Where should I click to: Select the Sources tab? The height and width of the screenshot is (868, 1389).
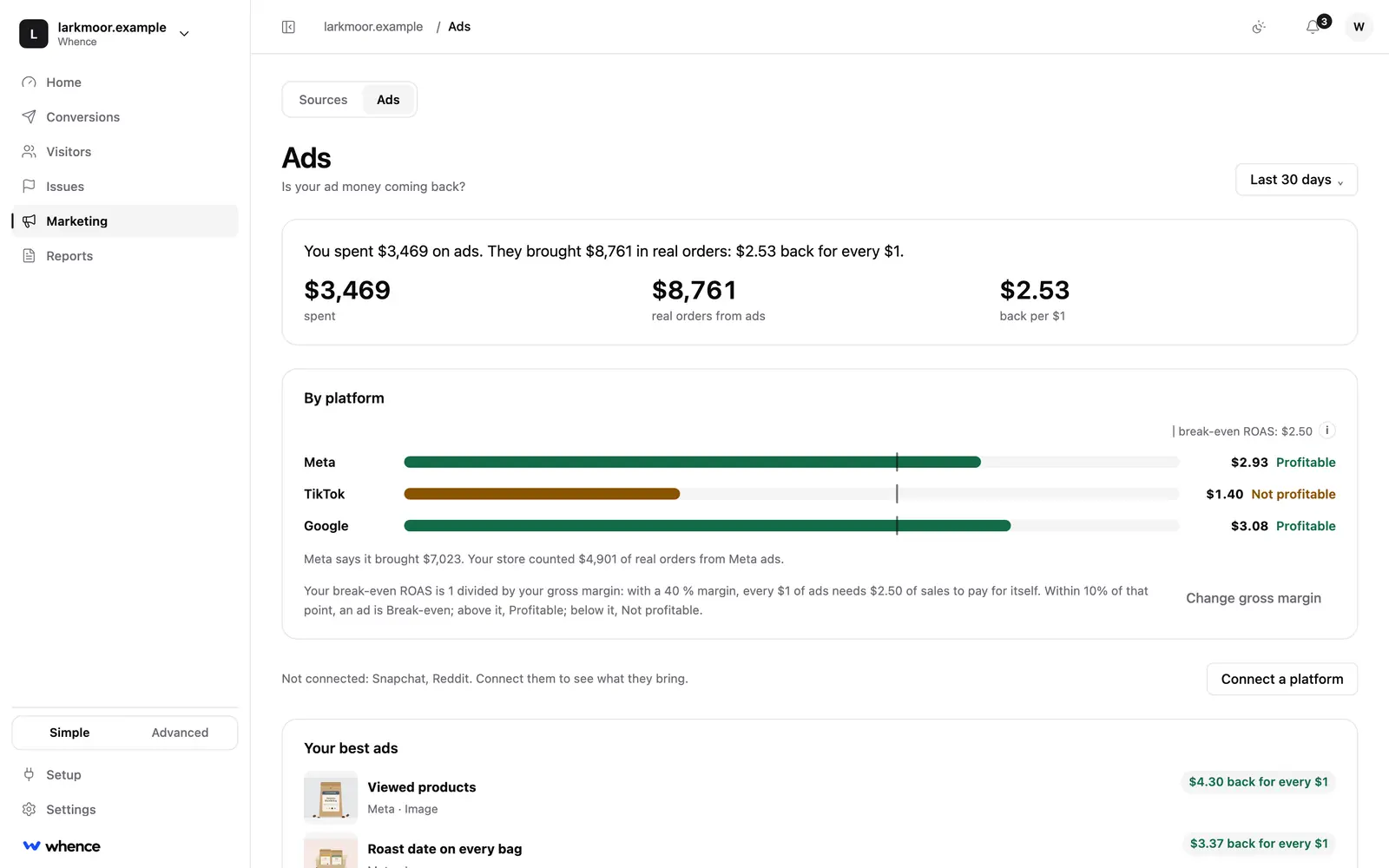pos(323,100)
